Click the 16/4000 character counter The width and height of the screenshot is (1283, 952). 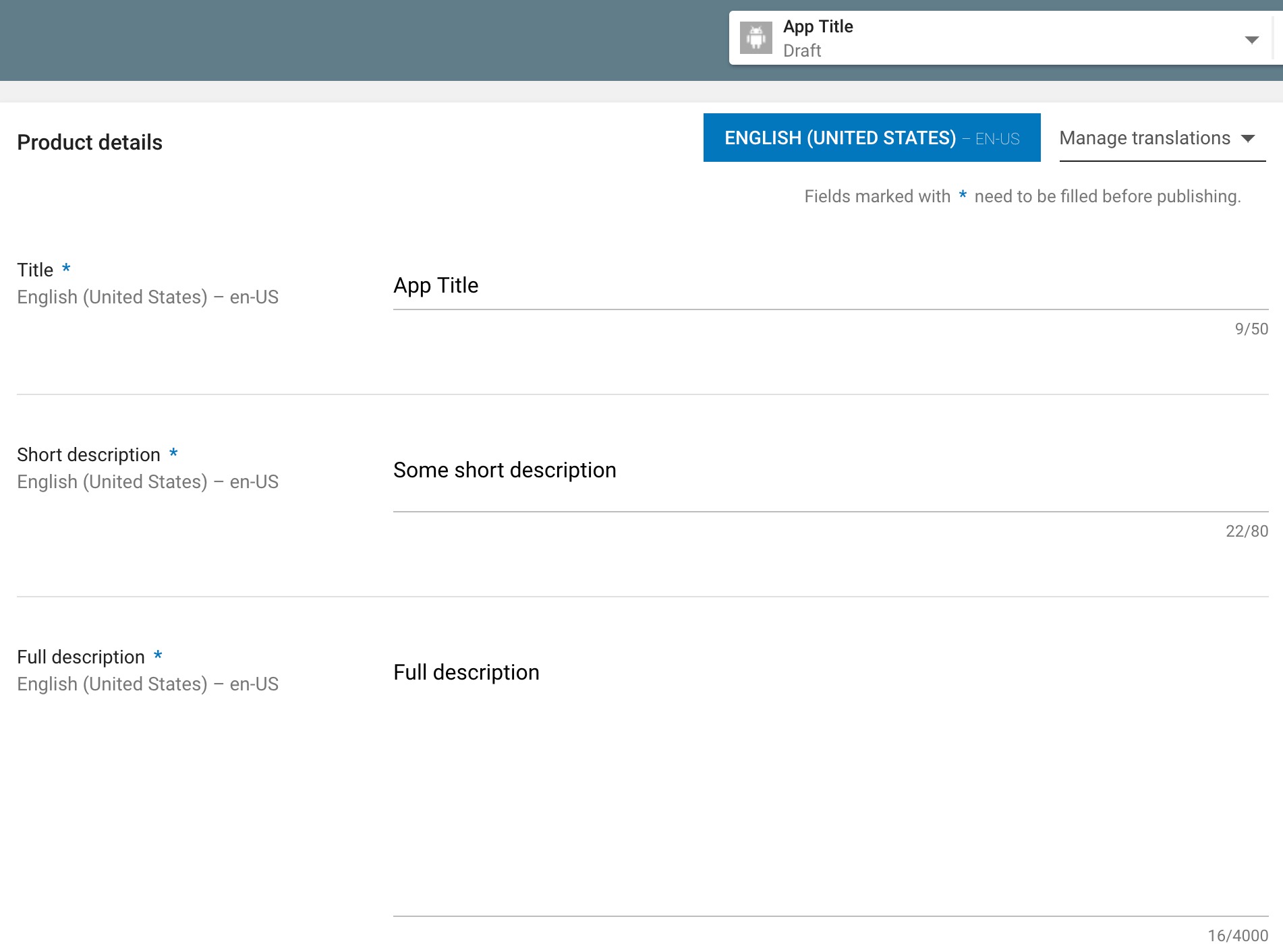(x=1238, y=936)
